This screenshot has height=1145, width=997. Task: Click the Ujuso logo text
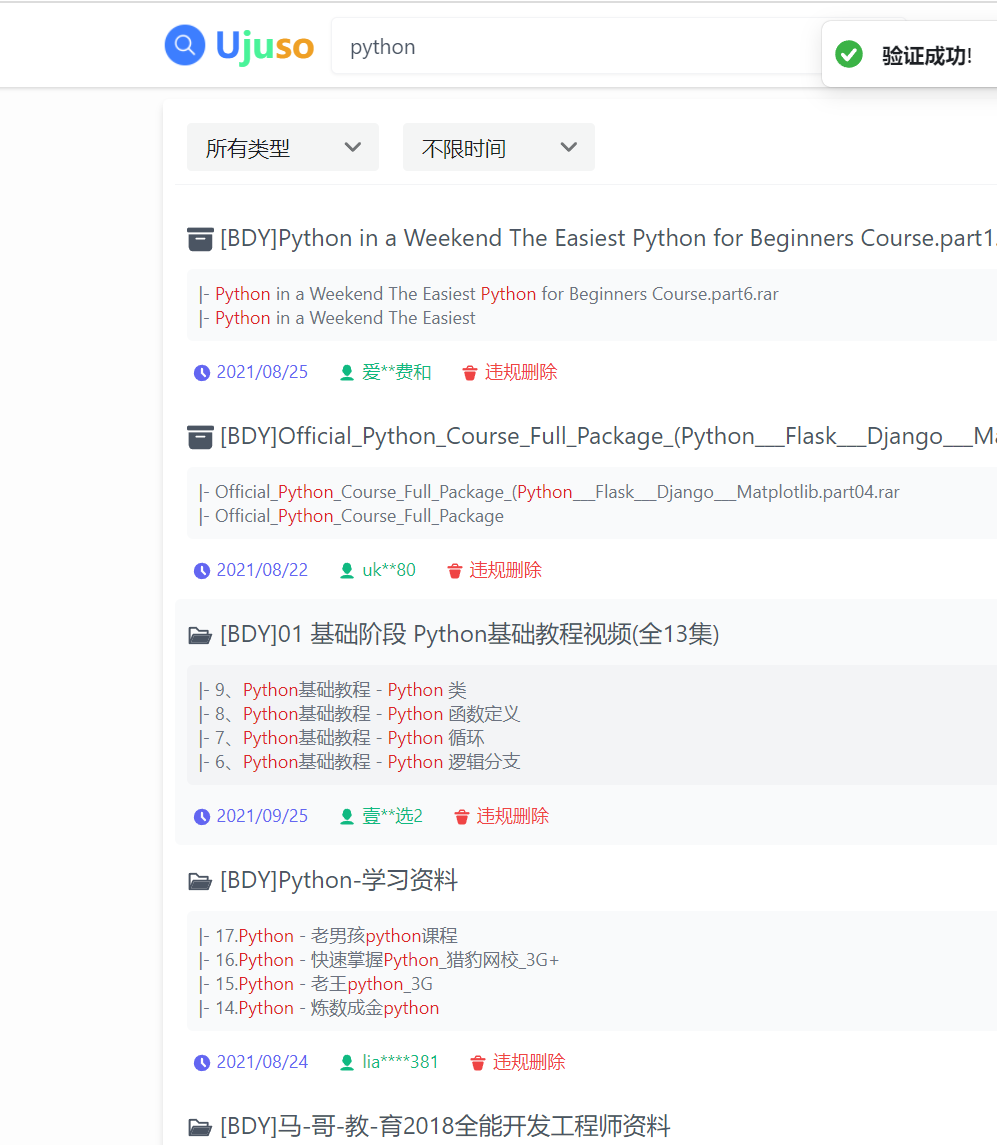click(x=264, y=46)
